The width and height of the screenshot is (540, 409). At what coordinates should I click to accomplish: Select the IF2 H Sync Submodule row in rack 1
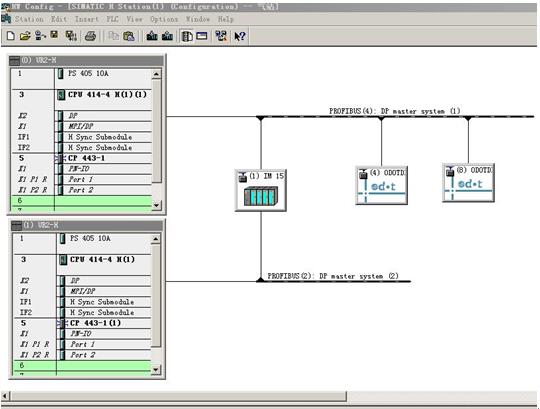click(x=82, y=312)
